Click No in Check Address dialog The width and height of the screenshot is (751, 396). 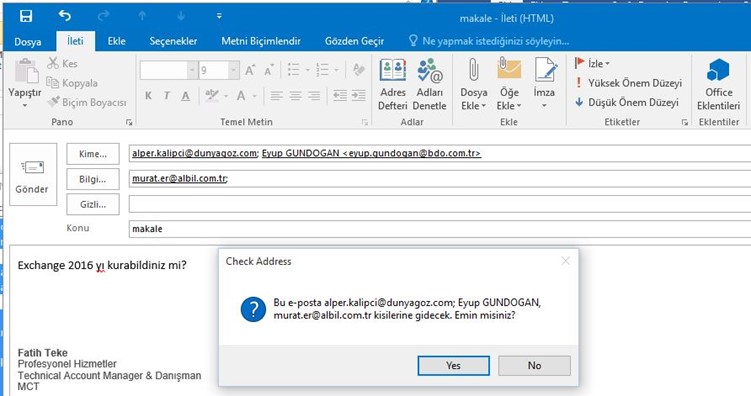pos(535,366)
